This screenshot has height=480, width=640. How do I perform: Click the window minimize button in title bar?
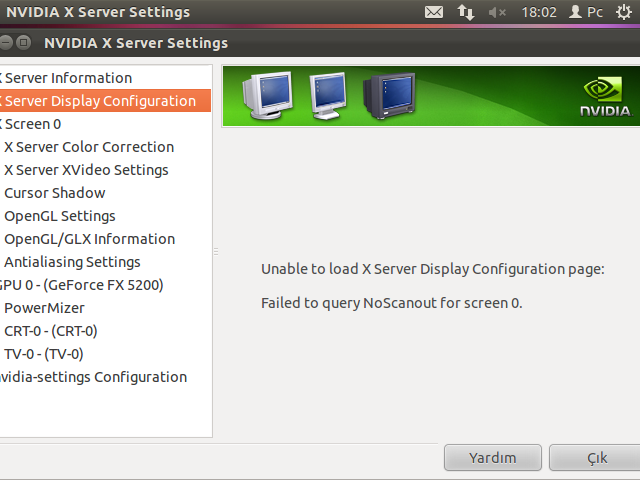click(x=4, y=43)
